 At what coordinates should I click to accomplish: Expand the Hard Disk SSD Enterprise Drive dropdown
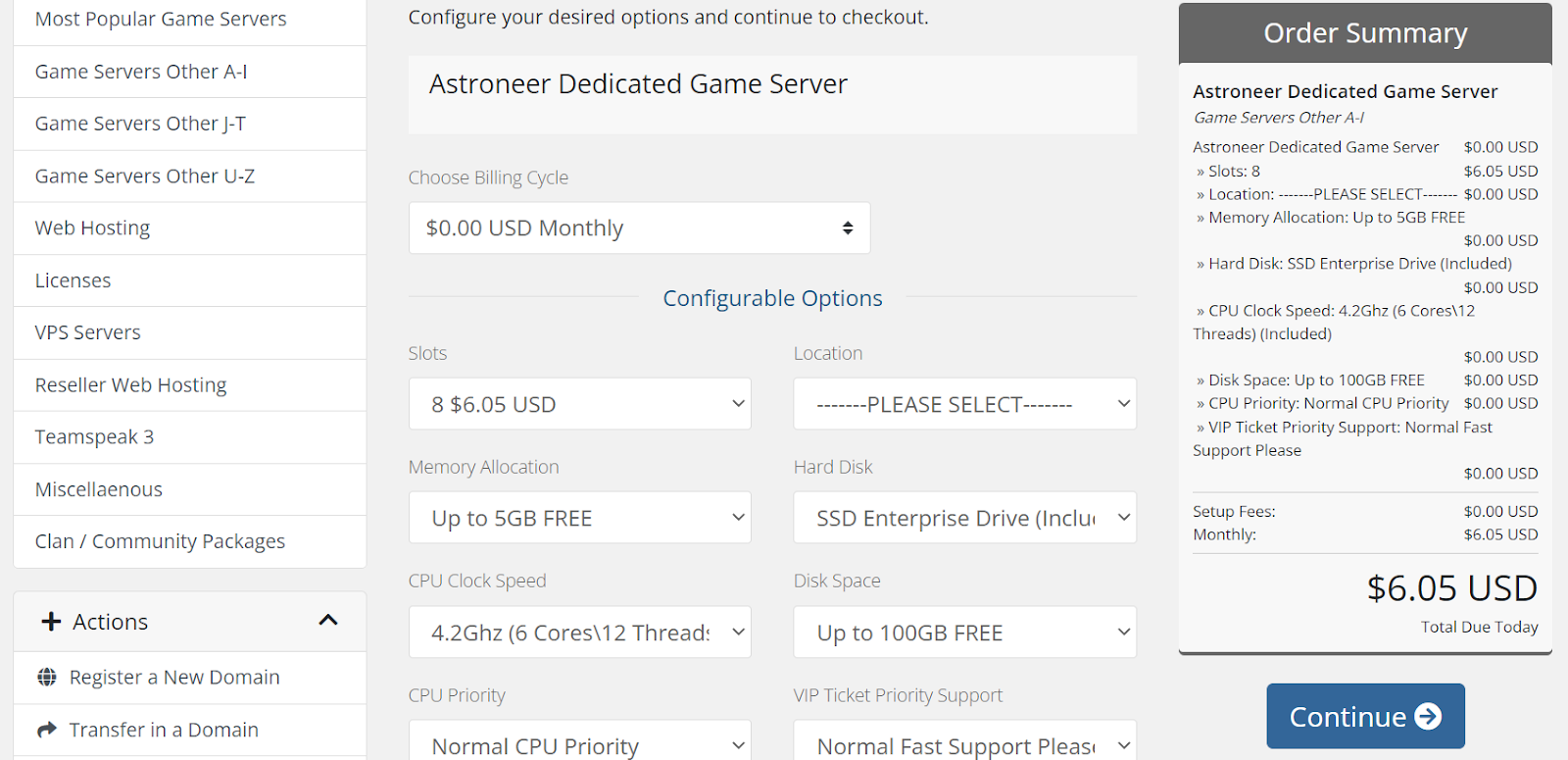coord(965,518)
